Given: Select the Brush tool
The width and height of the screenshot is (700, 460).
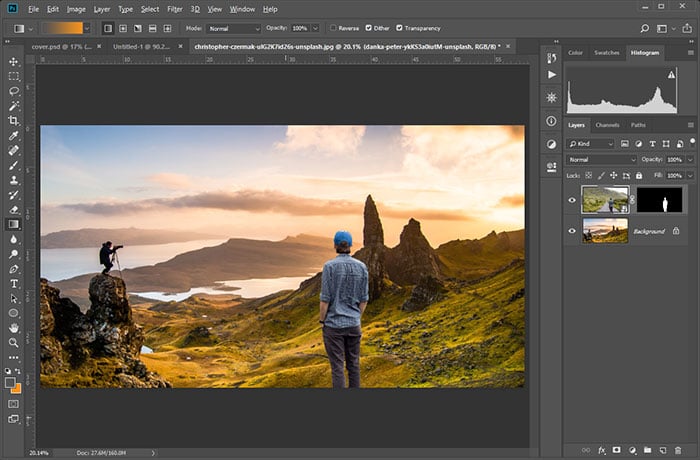Looking at the screenshot, I should coord(13,165).
